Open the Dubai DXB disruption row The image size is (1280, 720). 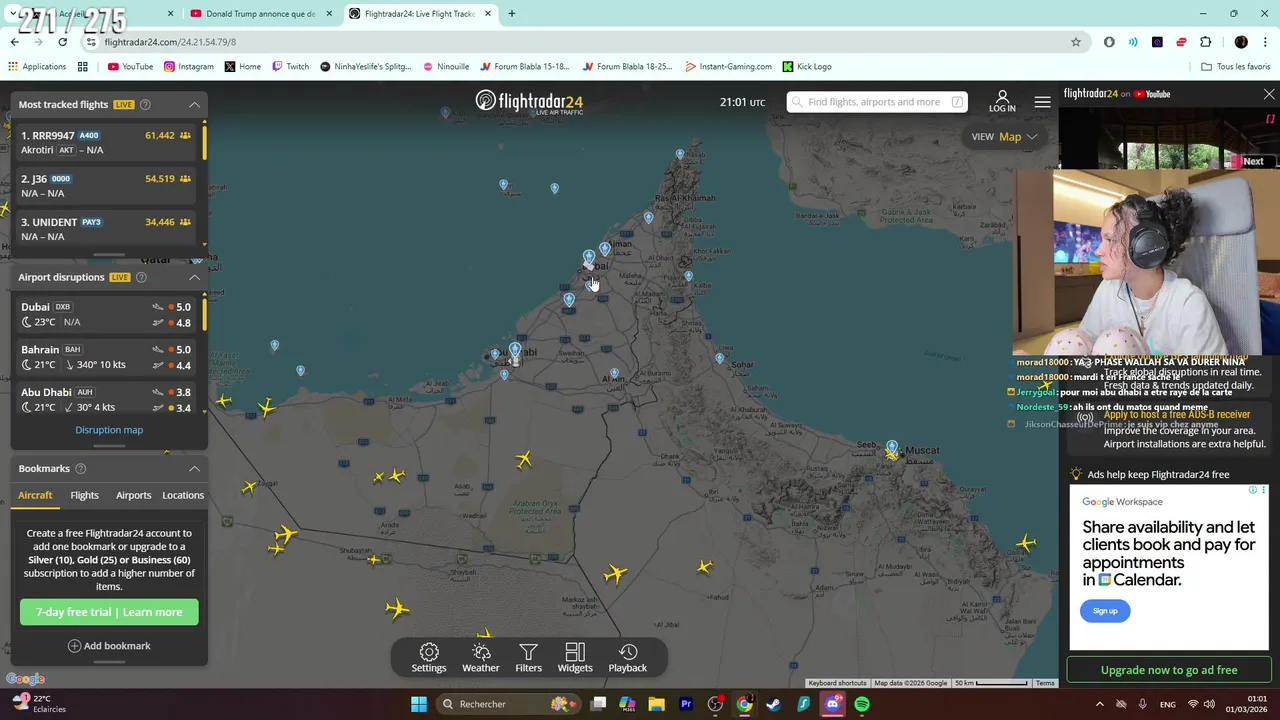pos(107,314)
